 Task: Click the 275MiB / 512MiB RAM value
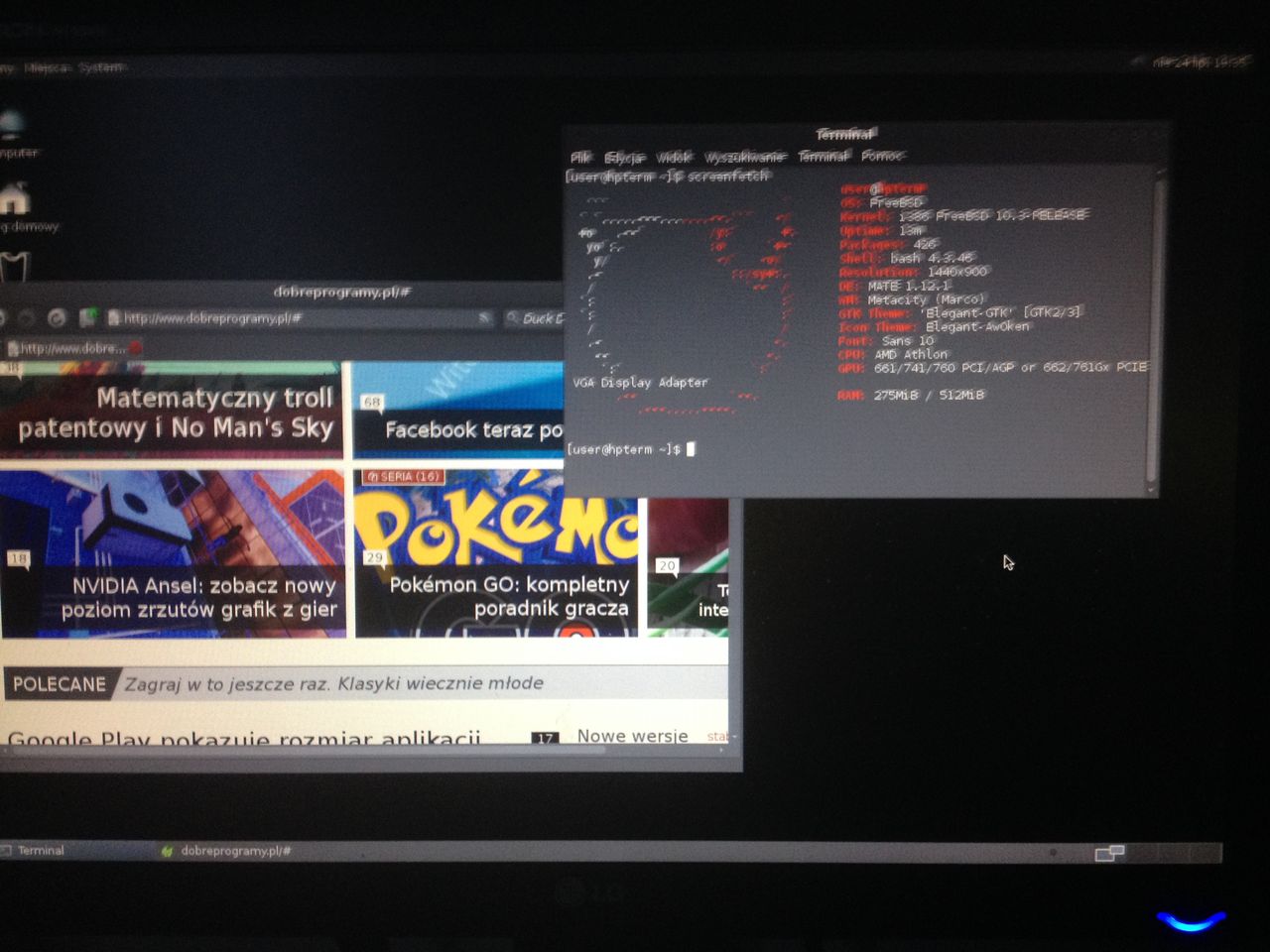pos(929,395)
